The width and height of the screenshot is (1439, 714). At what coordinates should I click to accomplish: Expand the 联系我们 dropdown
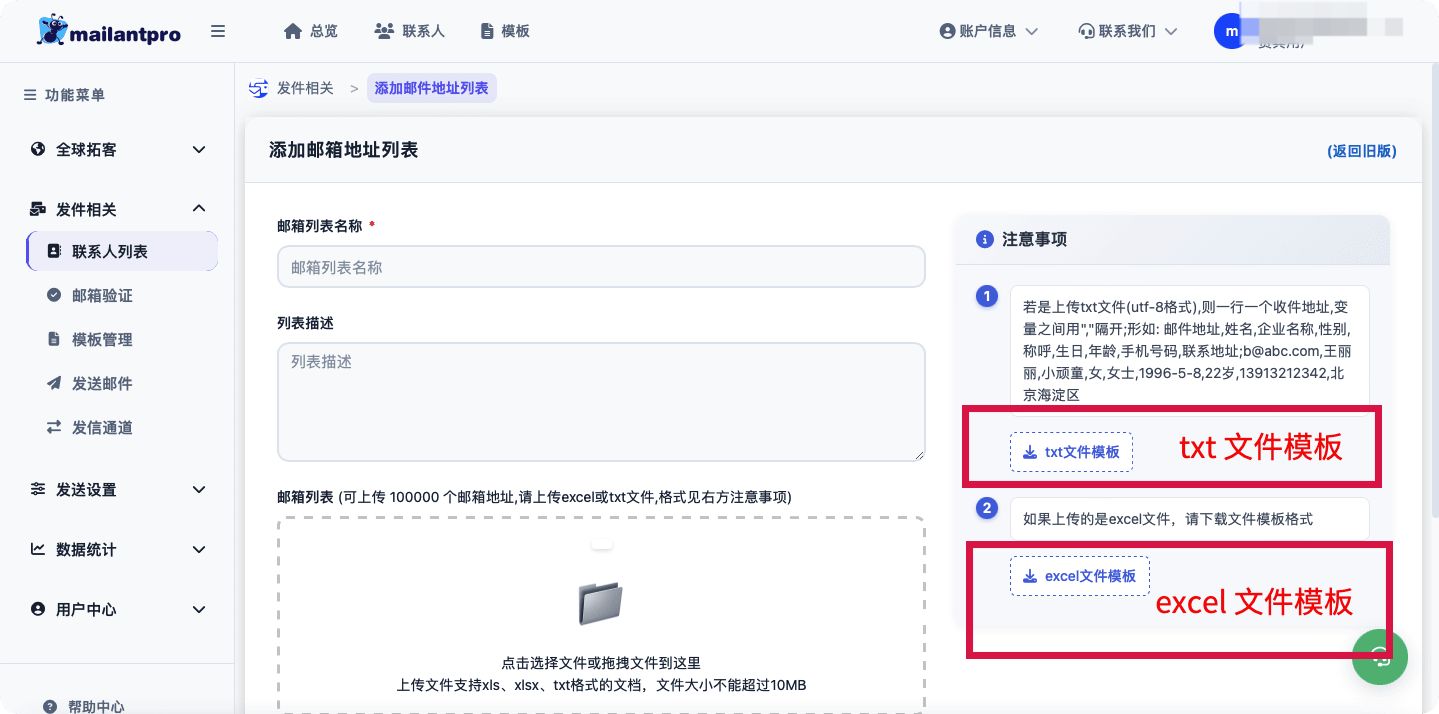(x=1128, y=31)
